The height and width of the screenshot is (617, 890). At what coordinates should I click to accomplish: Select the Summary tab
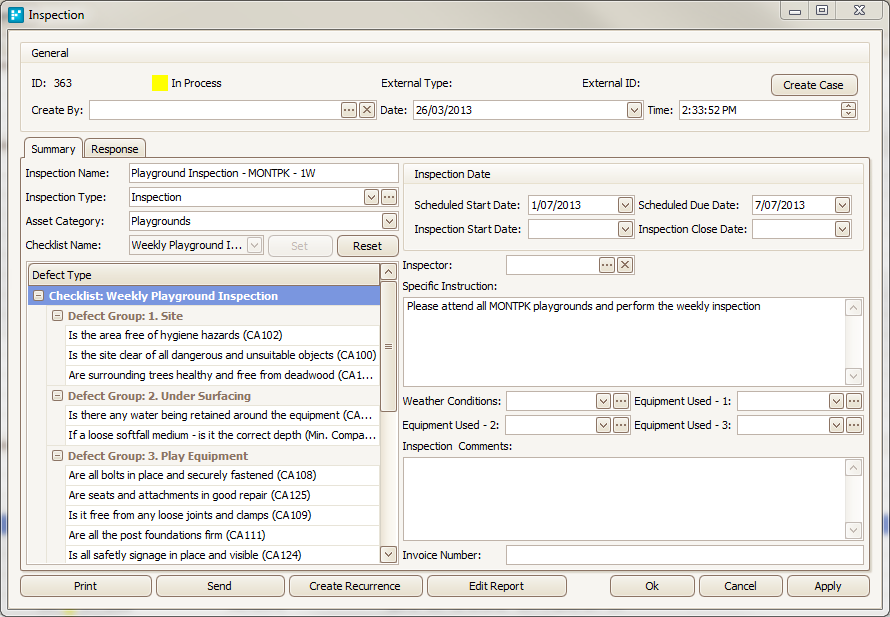pos(52,148)
